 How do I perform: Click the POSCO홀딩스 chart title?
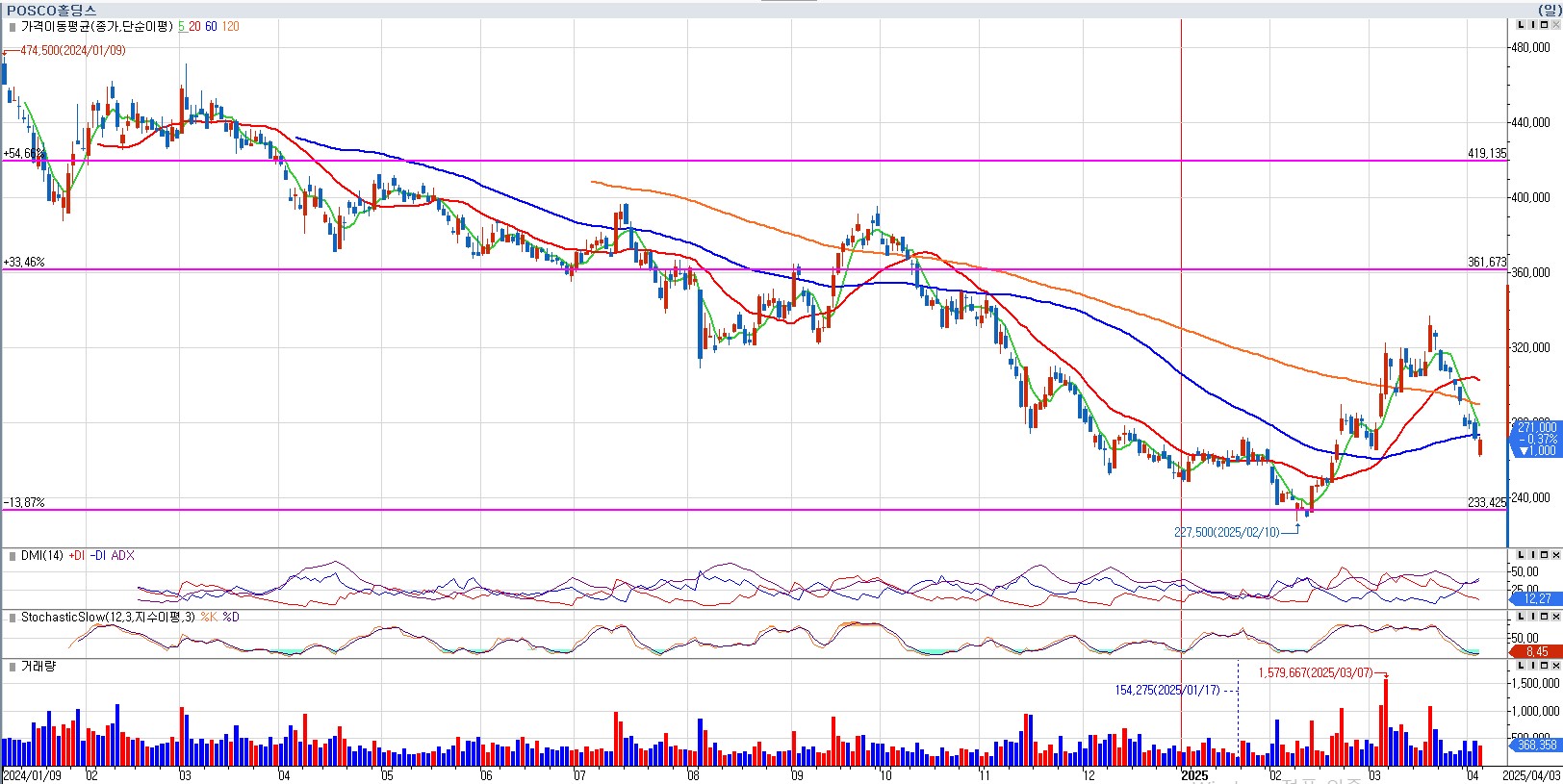tap(51, 10)
